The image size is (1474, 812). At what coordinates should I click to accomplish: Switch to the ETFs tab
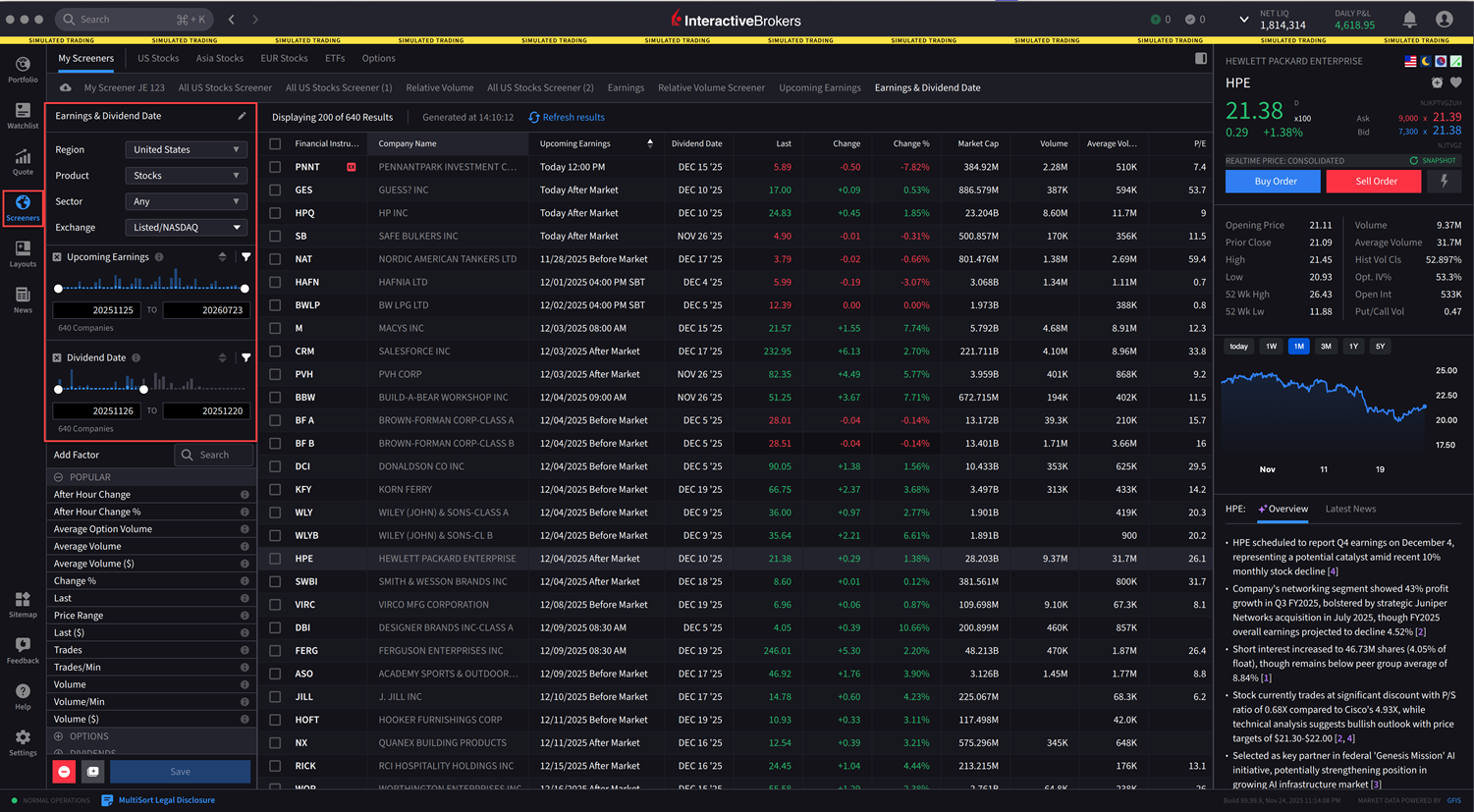335,58
